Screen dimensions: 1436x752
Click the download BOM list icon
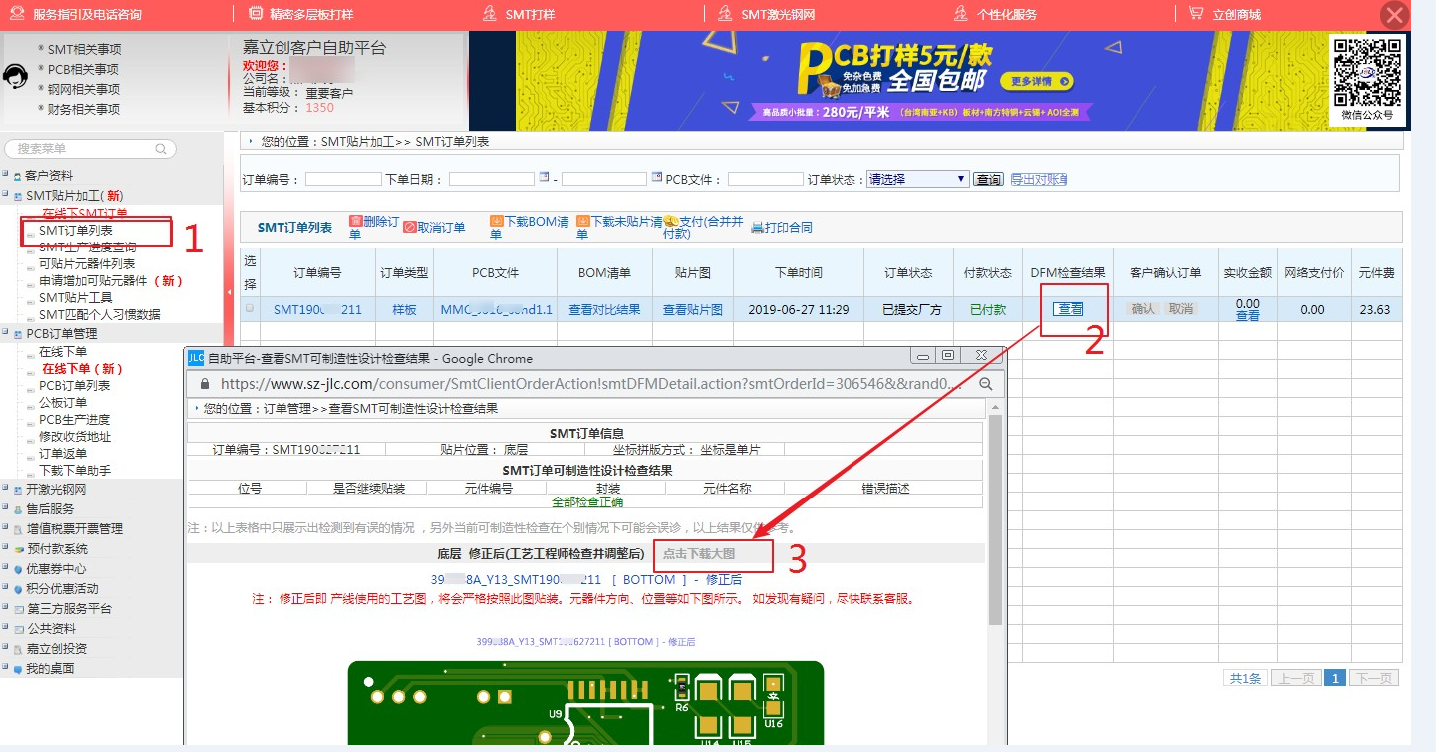496,221
